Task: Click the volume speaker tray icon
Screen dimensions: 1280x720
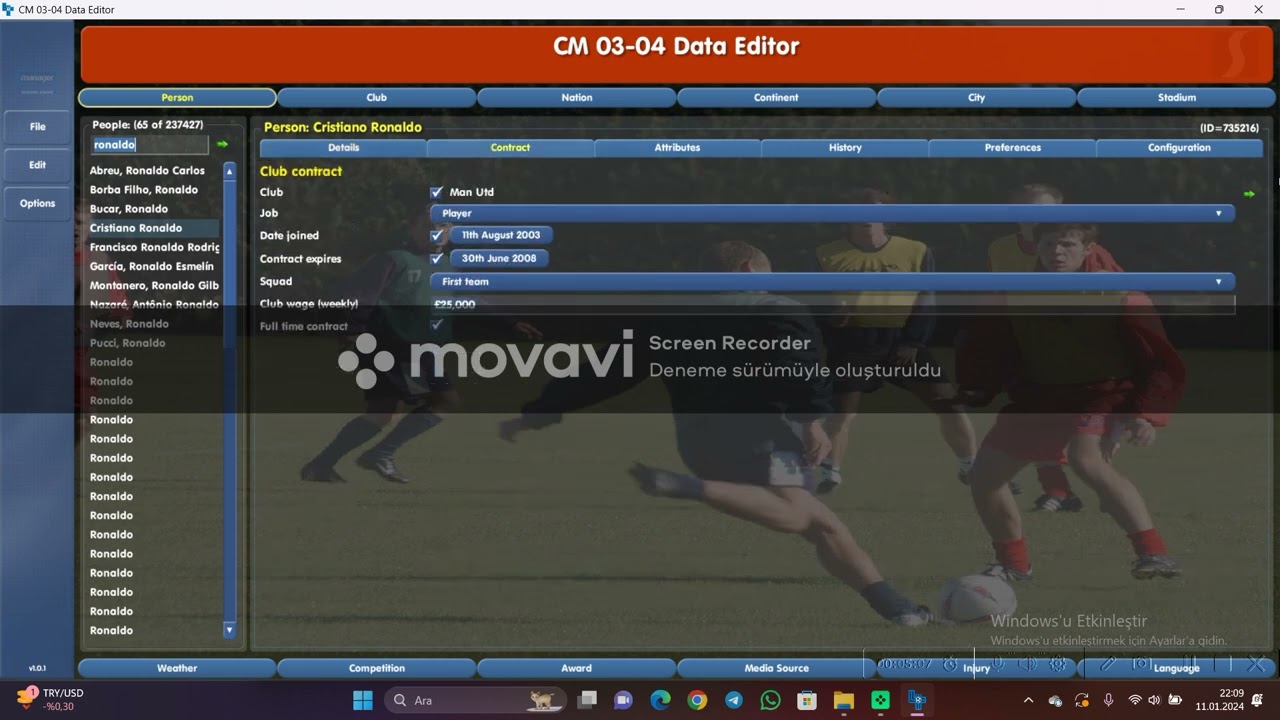Action: coord(1154,700)
